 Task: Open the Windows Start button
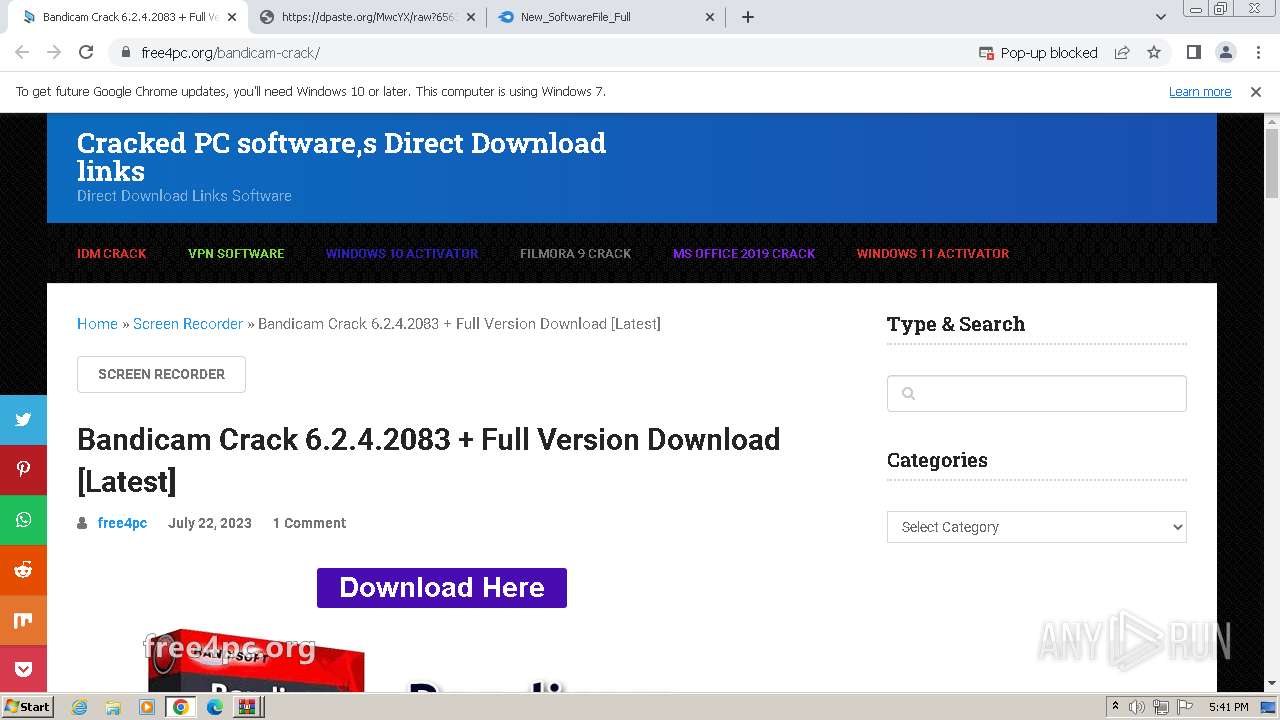tap(27, 707)
